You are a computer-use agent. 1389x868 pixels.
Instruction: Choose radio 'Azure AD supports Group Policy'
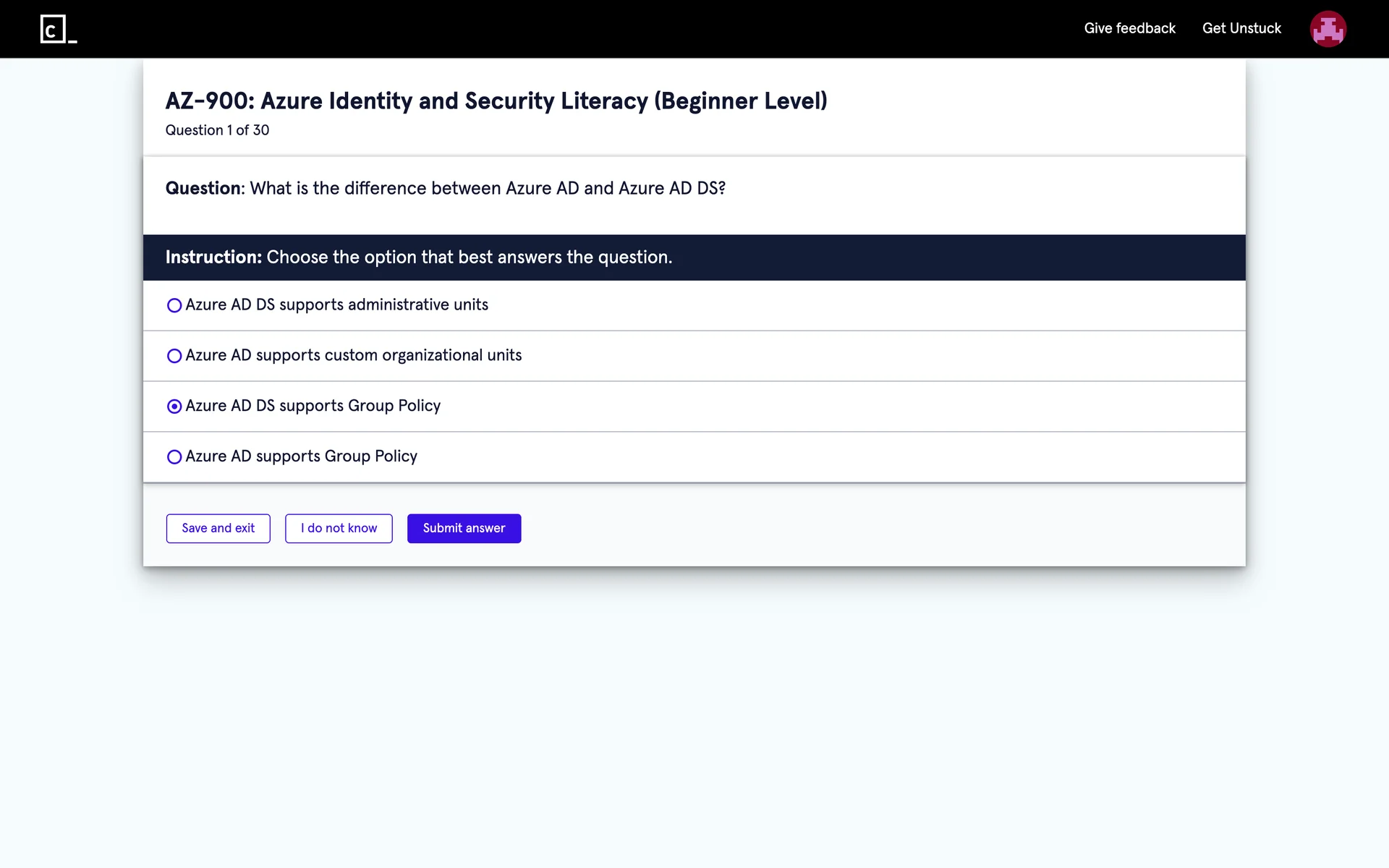[x=174, y=457]
